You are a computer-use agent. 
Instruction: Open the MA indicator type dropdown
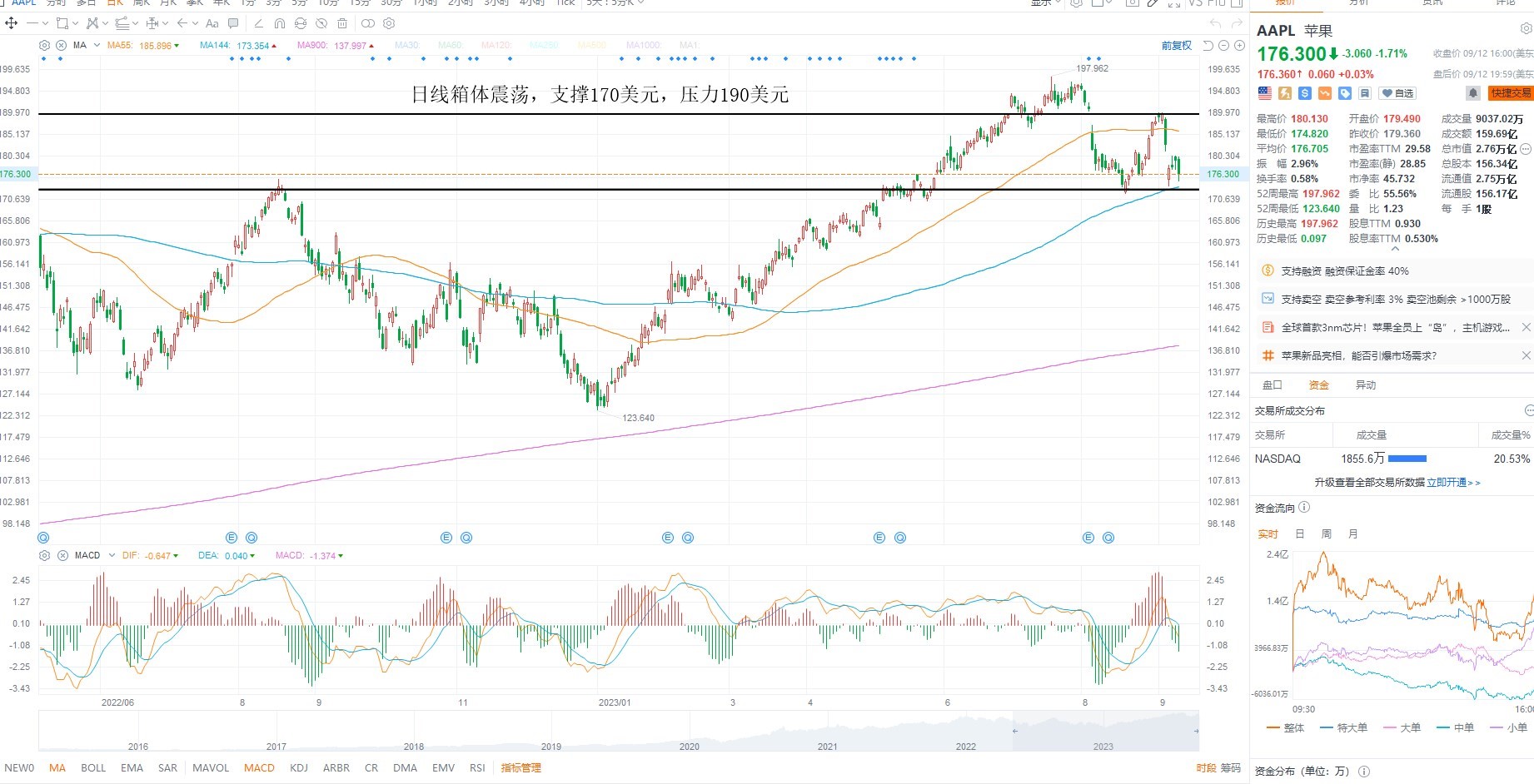coord(97,45)
